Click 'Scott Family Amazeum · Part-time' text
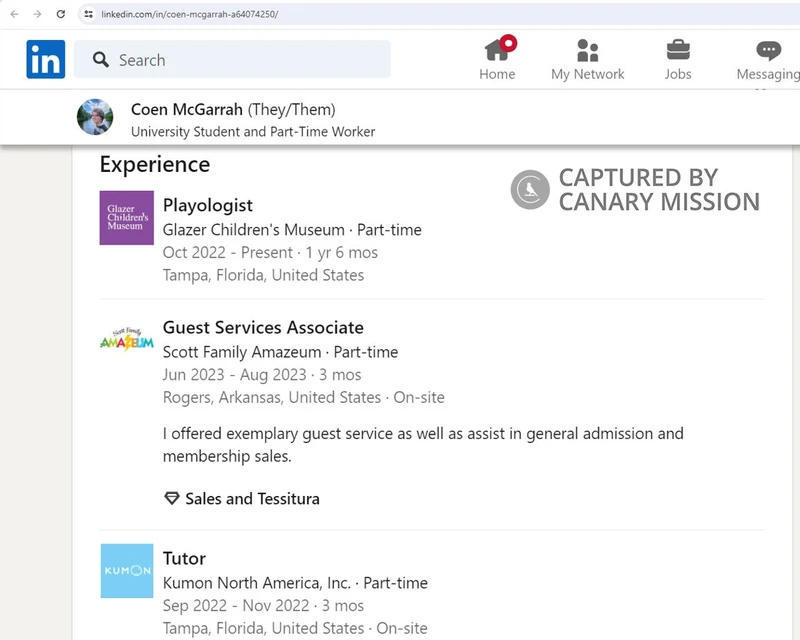 click(281, 352)
